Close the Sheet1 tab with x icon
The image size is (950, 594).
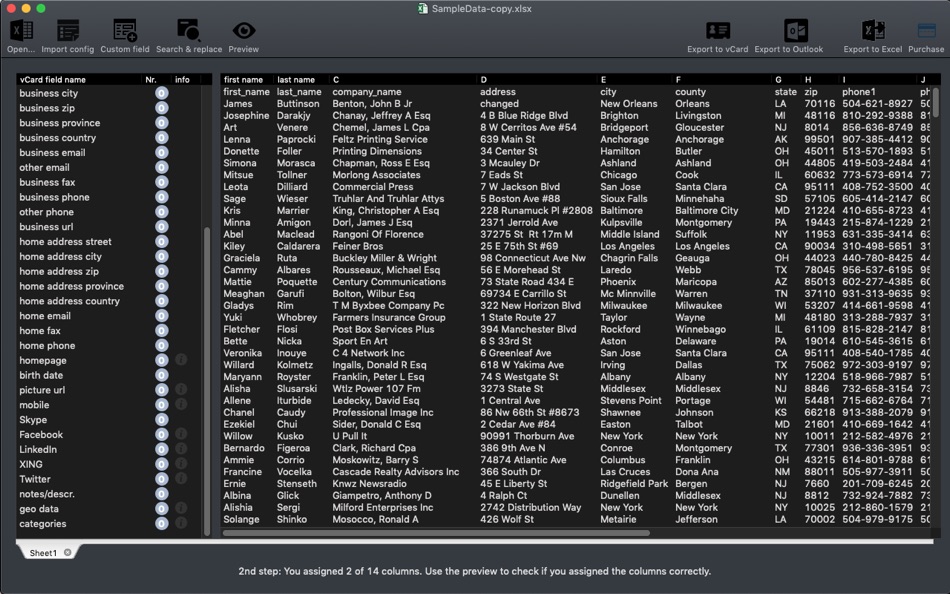(x=68, y=552)
